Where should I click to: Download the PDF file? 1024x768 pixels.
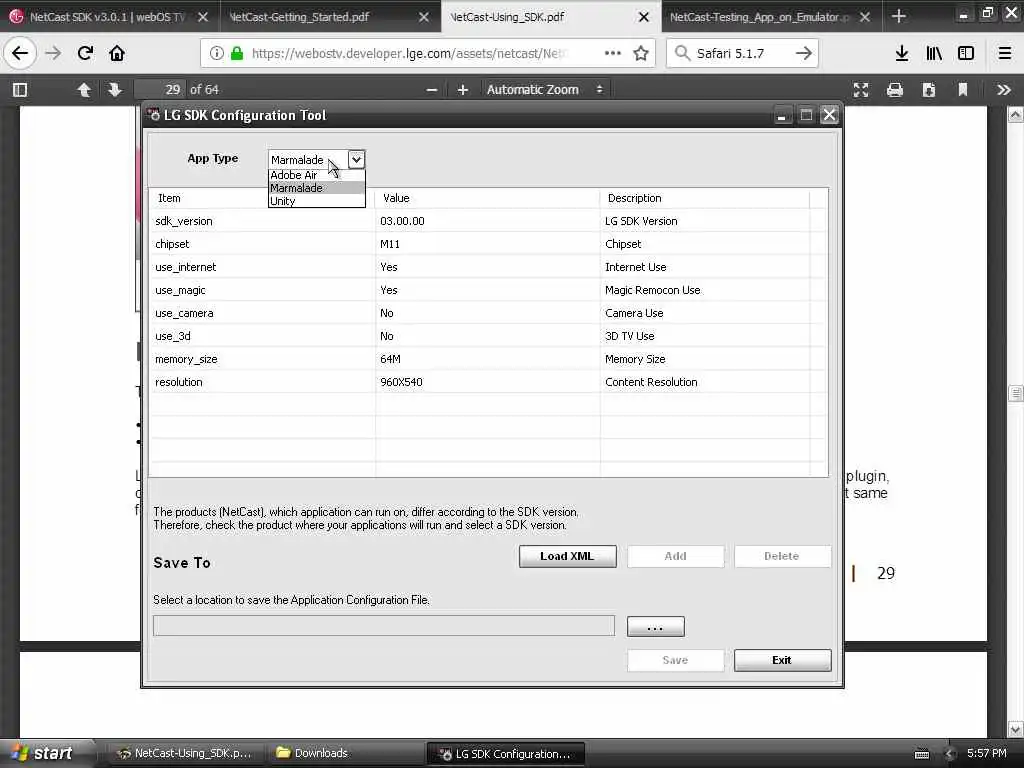coord(929,89)
